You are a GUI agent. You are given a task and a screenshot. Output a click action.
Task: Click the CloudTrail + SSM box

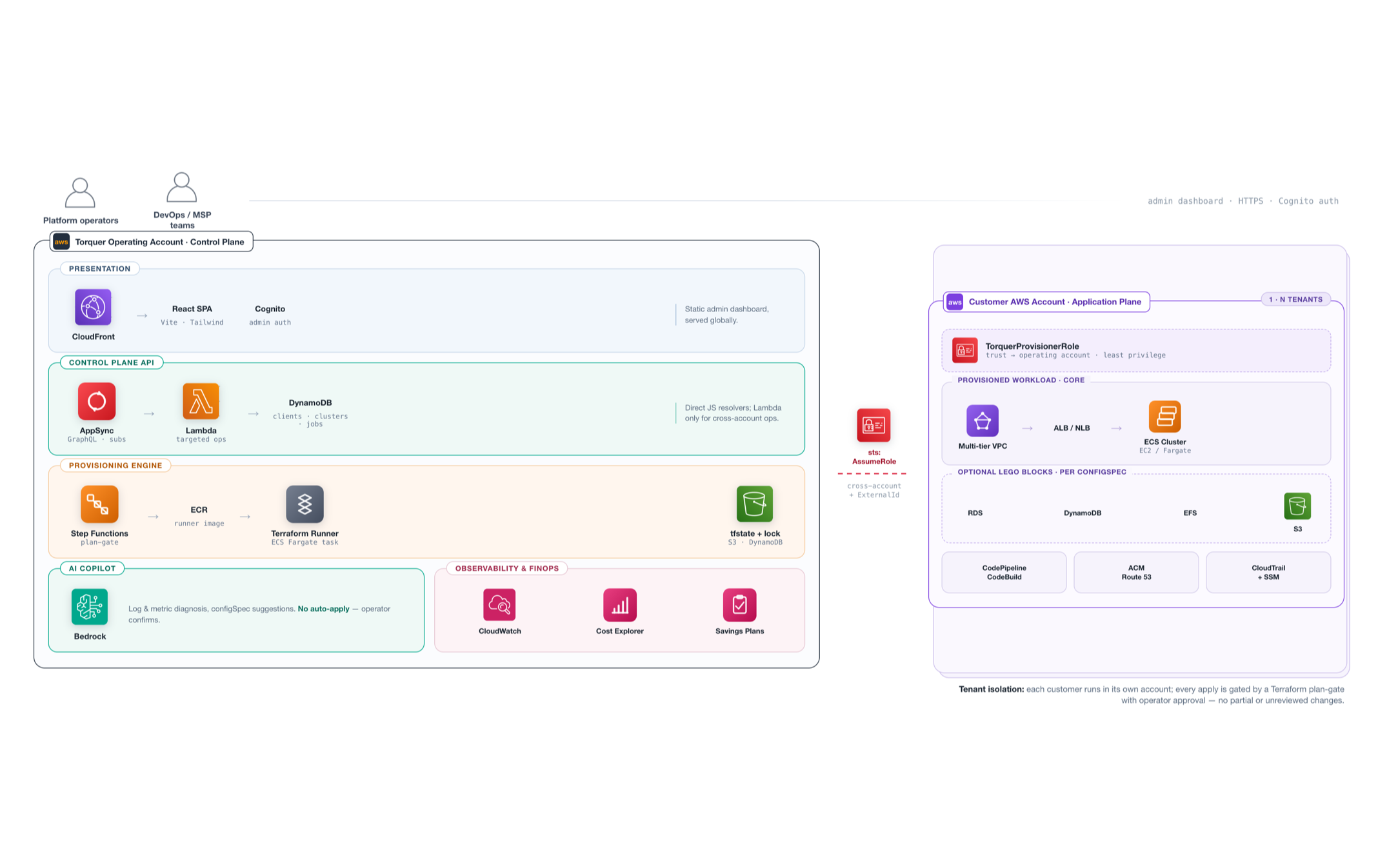coord(1268,572)
